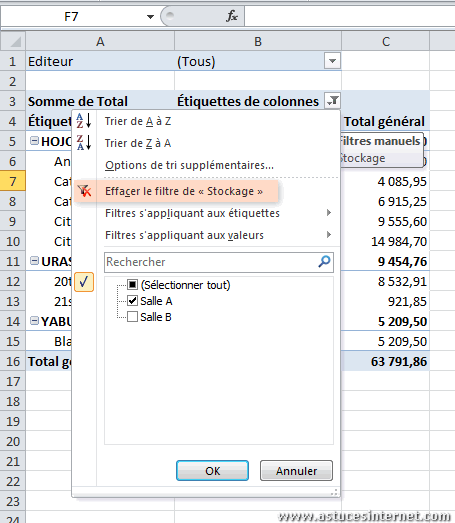Confirm with the OK button
This screenshot has width=455, height=523.
coord(212,471)
